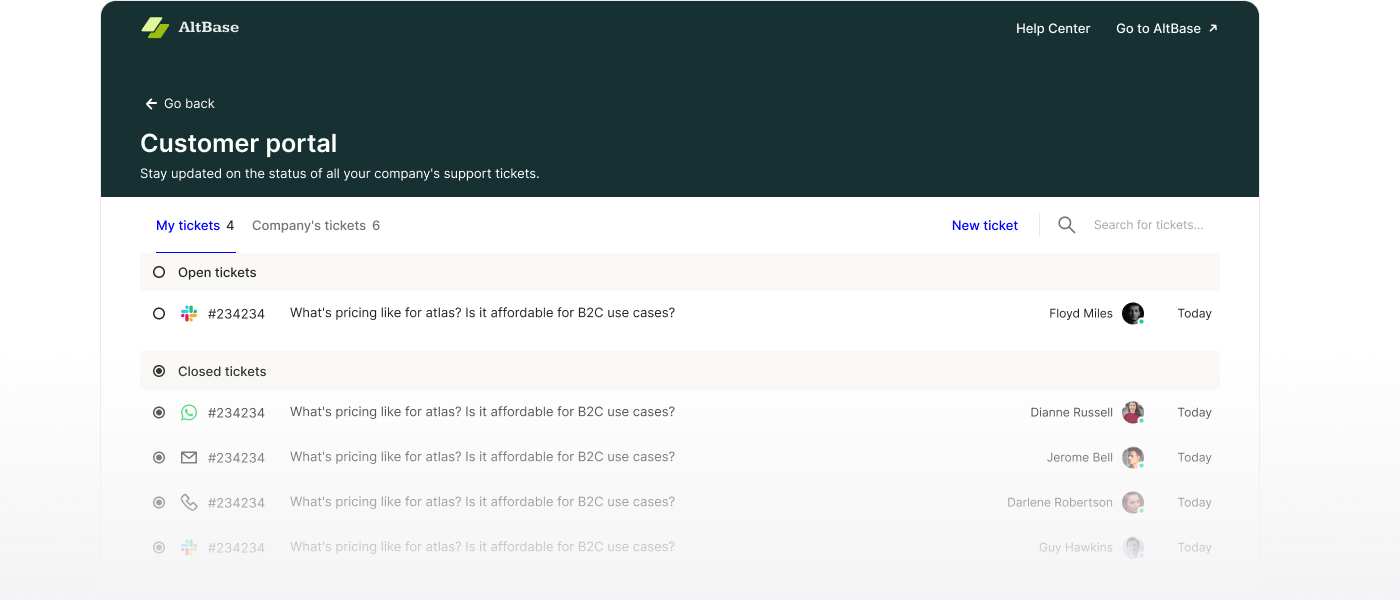Click the closed status circle on Jerome Bell's ticket
1400x600 pixels.
point(159,457)
